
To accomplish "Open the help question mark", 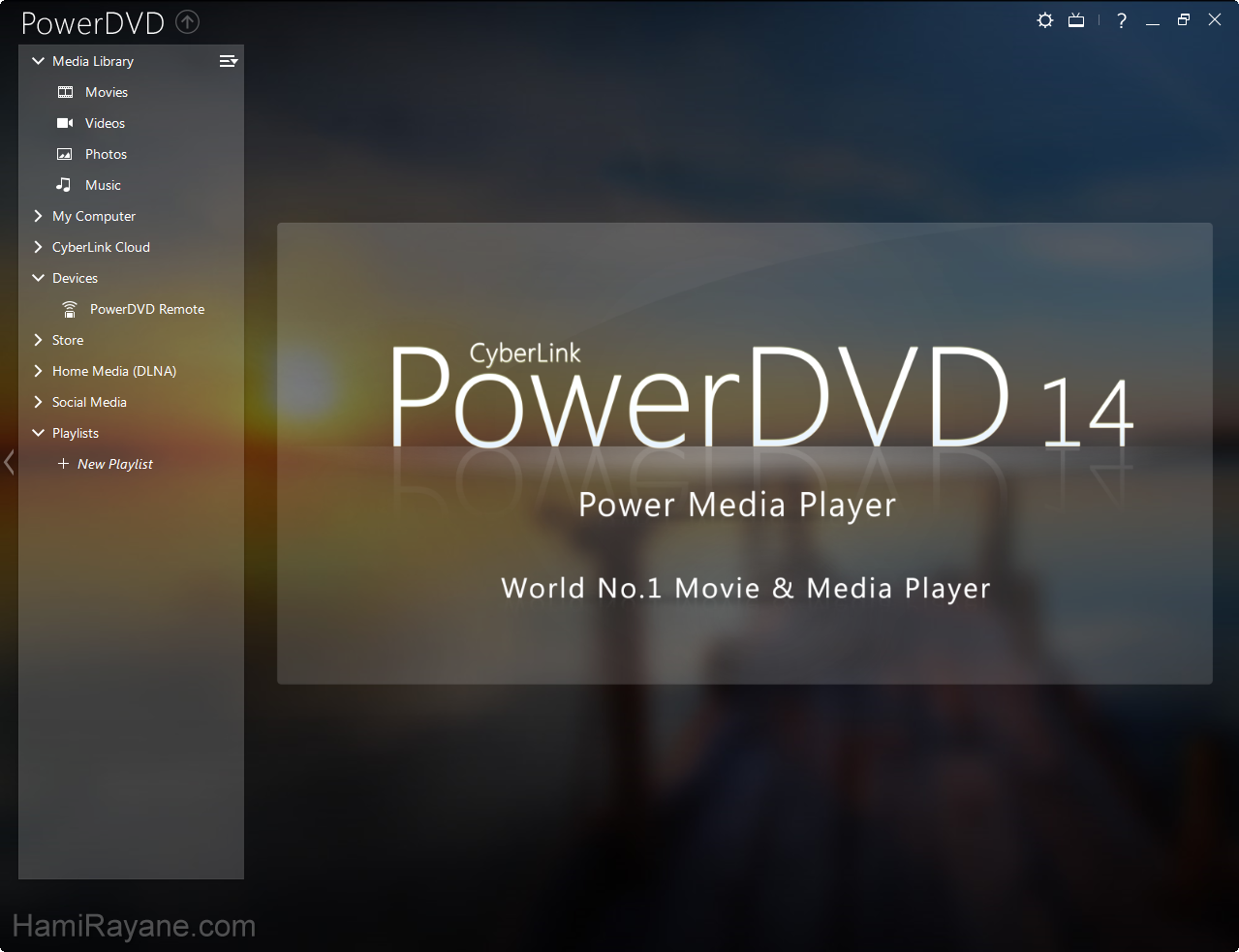I will pos(1122,20).
